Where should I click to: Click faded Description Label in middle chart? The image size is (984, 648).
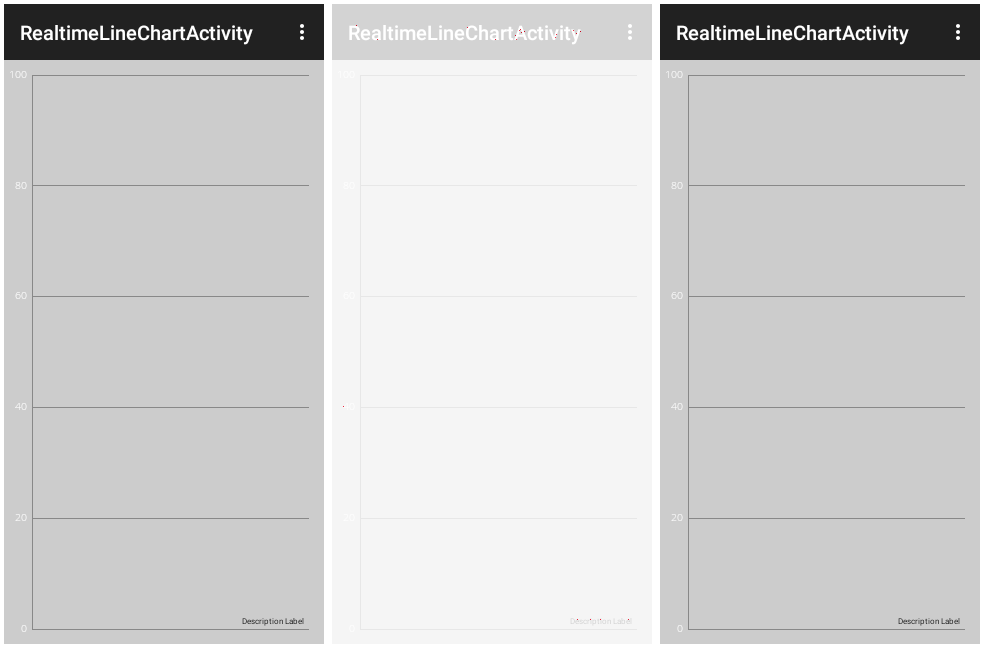click(601, 621)
